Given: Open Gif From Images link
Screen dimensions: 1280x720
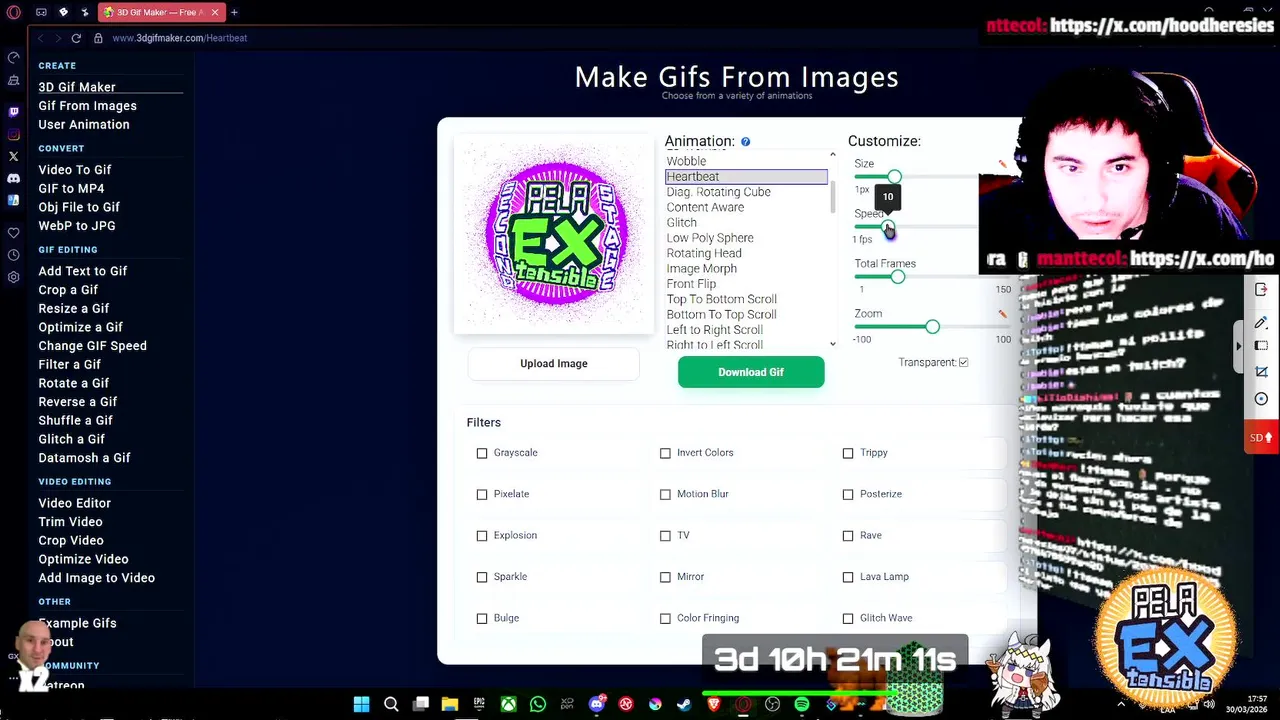Looking at the screenshot, I should tap(88, 106).
